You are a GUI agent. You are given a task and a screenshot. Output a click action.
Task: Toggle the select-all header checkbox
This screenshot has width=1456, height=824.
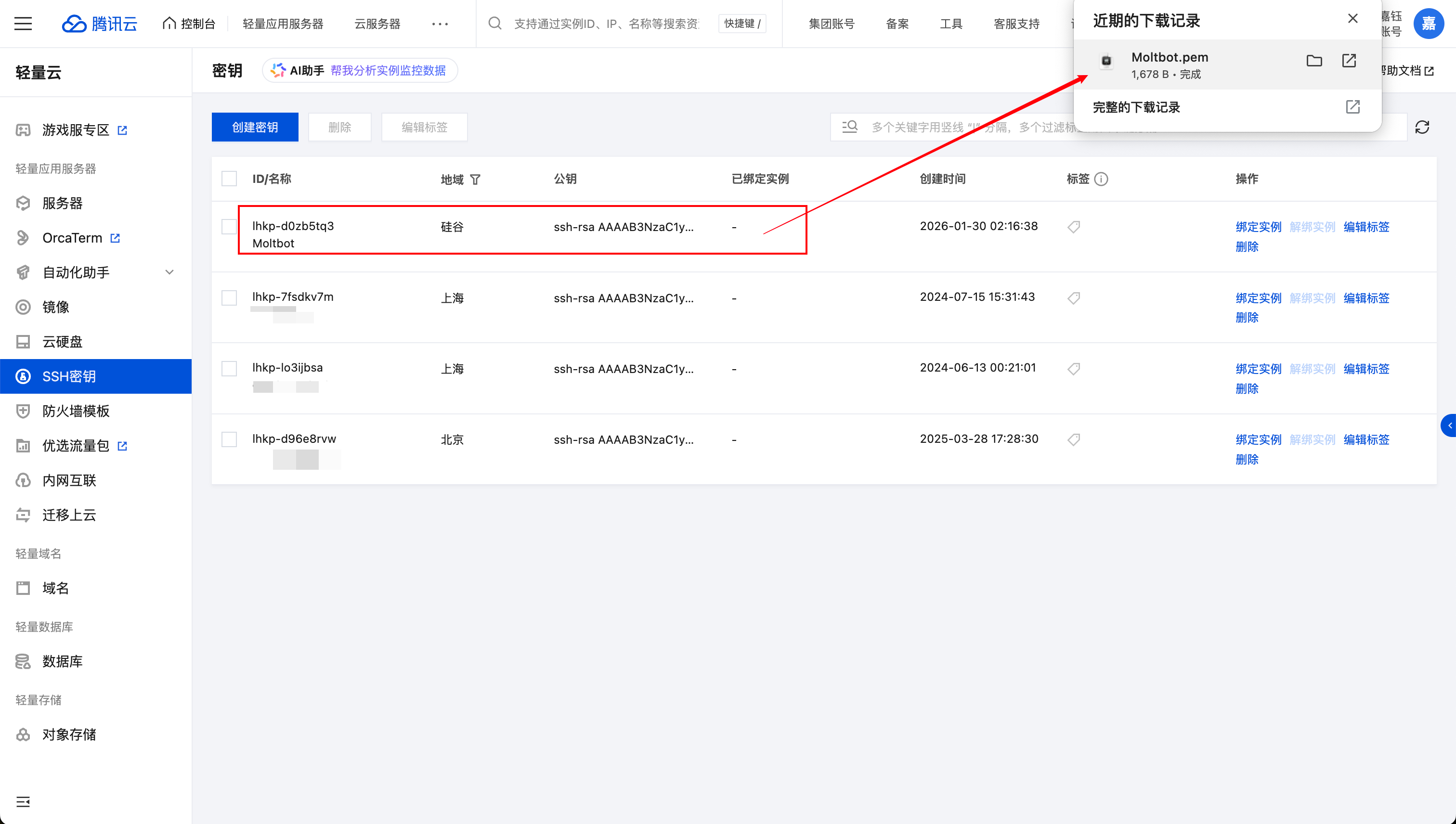tap(229, 179)
